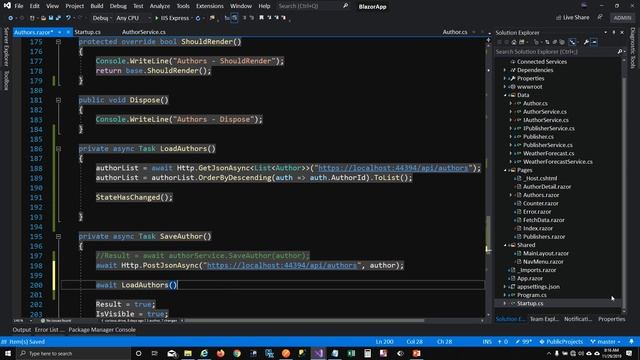Switch to the Team Explorer panel tab
640x360 pixels.
coord(544,319)
